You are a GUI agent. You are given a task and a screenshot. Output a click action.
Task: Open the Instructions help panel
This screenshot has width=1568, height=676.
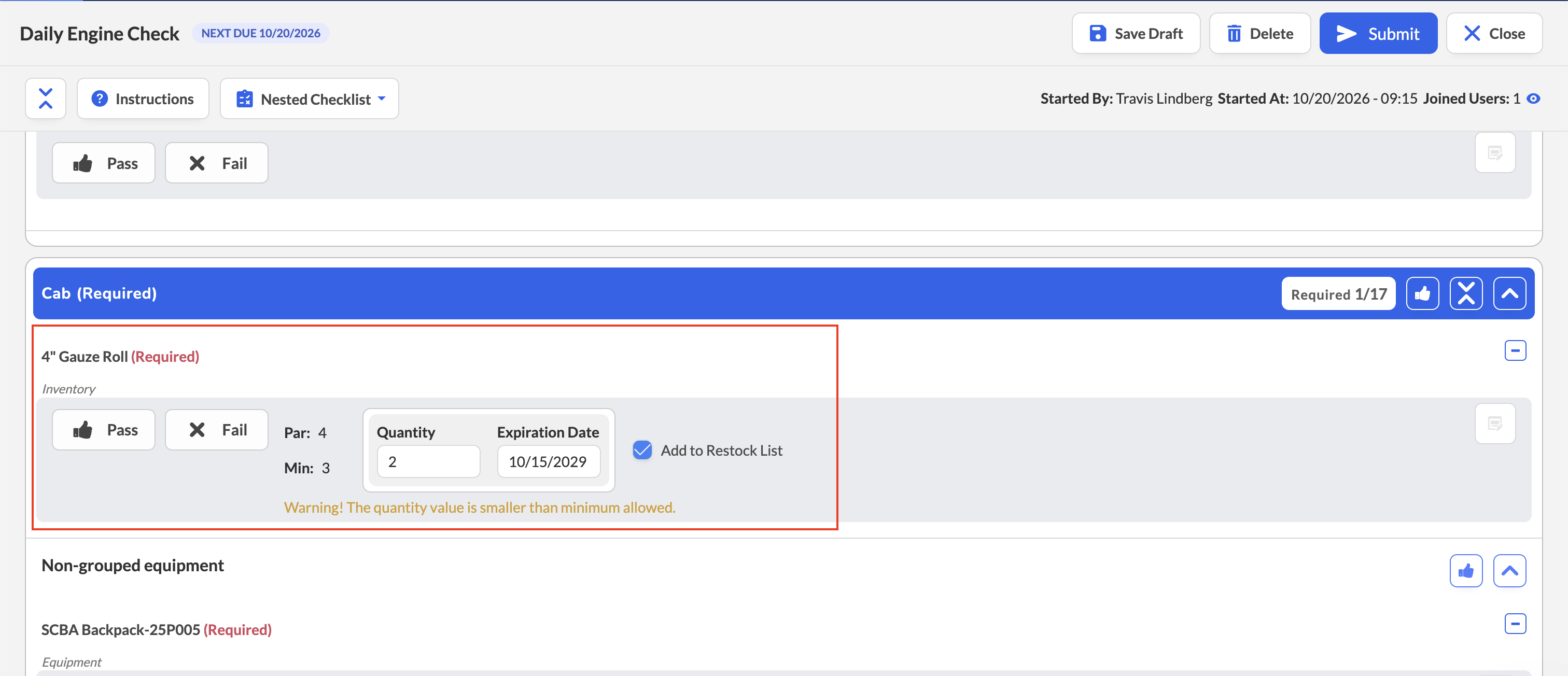point(143,98)
